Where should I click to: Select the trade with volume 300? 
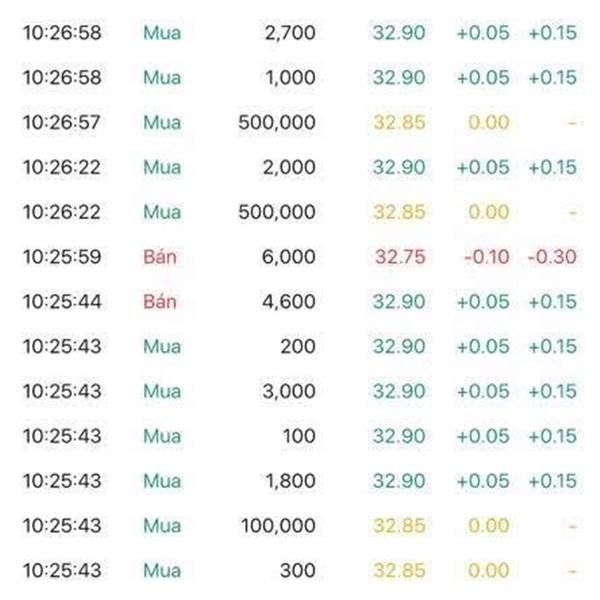(x=300, y=570)
